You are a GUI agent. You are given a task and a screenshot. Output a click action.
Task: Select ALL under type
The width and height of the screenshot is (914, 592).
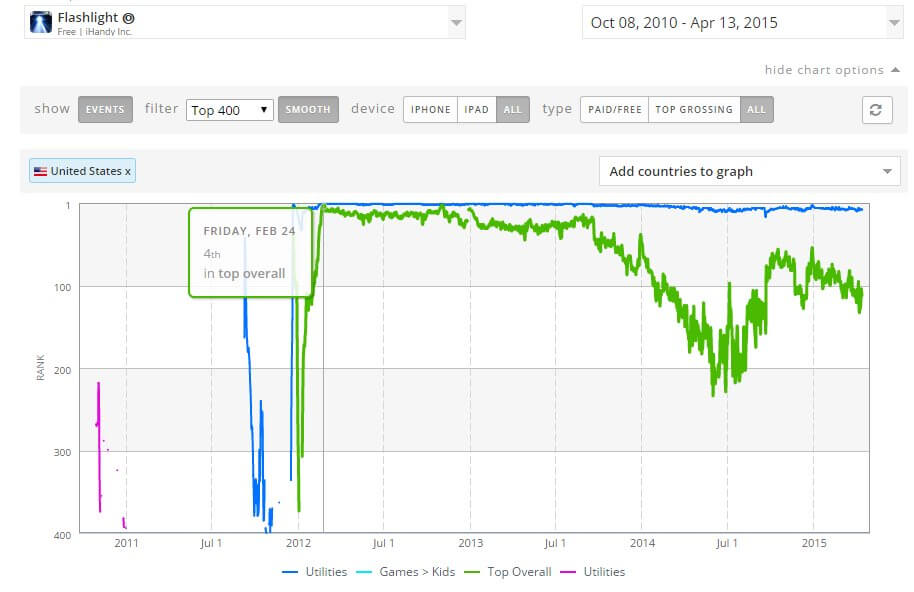click(x=756, y=110)
